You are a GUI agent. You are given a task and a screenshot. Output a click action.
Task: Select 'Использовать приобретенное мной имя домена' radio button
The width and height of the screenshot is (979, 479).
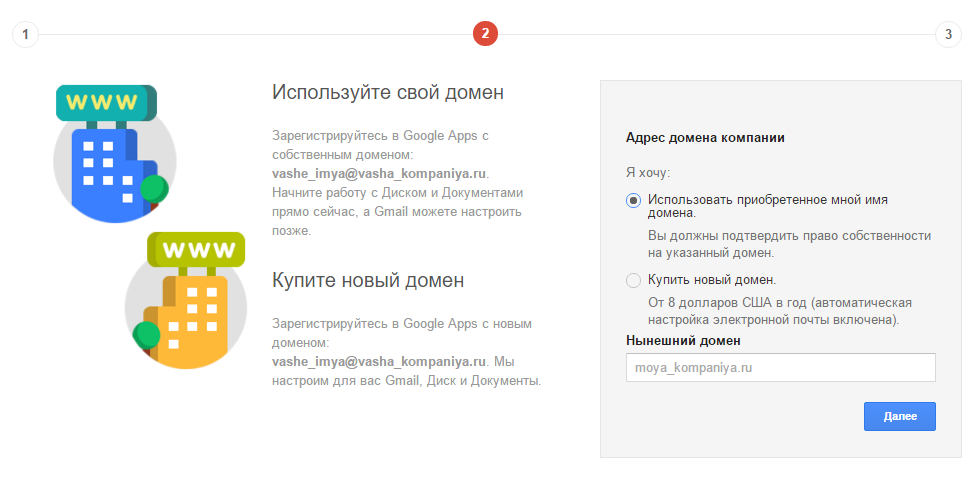[633, 200]
